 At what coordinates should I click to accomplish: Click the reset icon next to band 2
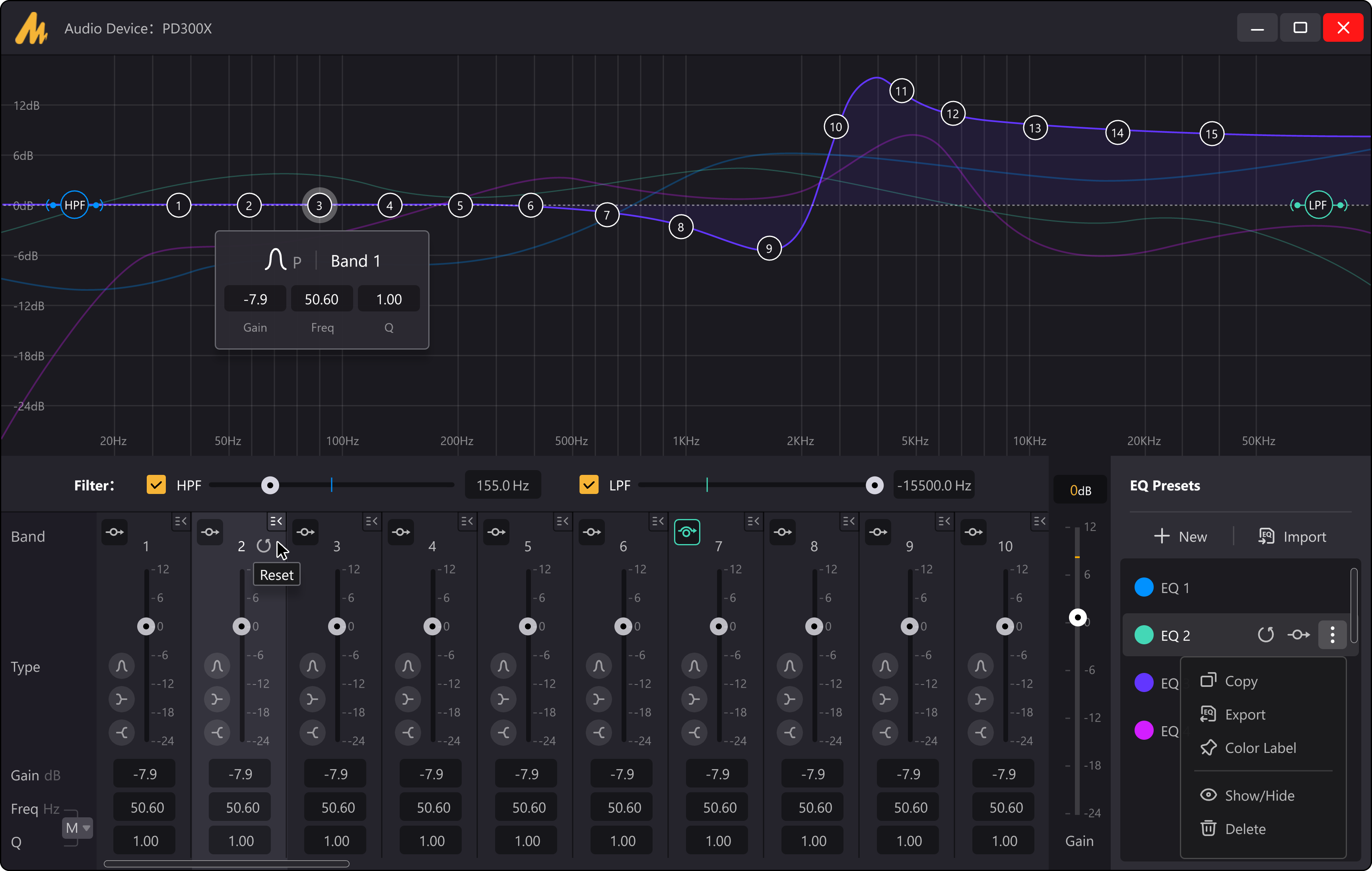point(263,546)
